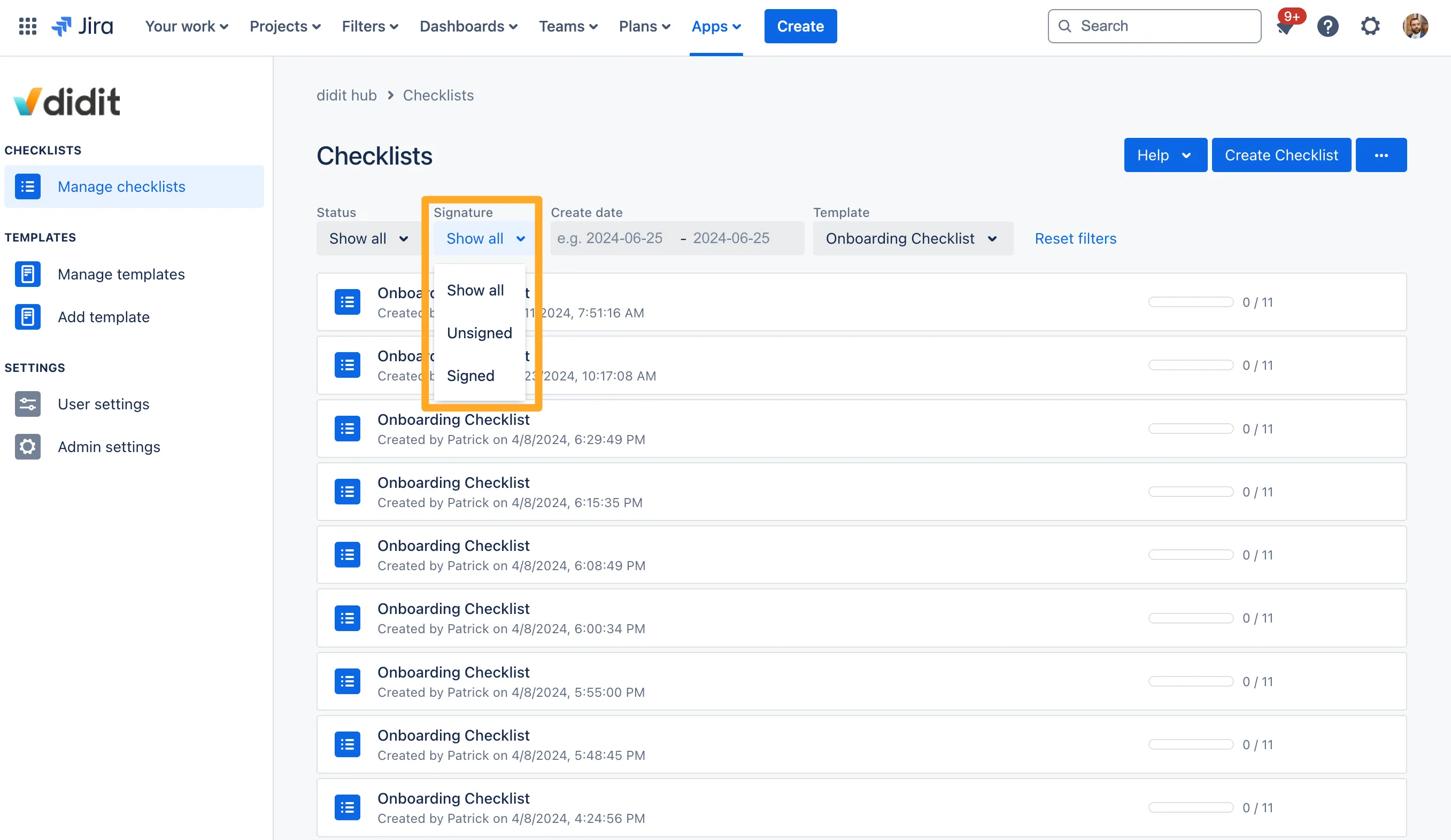Click the search magnifier icon

(1064, 26)
